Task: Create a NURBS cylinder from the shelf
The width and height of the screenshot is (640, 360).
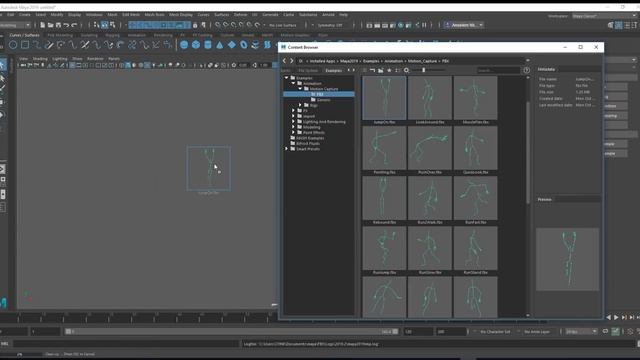Action: pos(208,45)
